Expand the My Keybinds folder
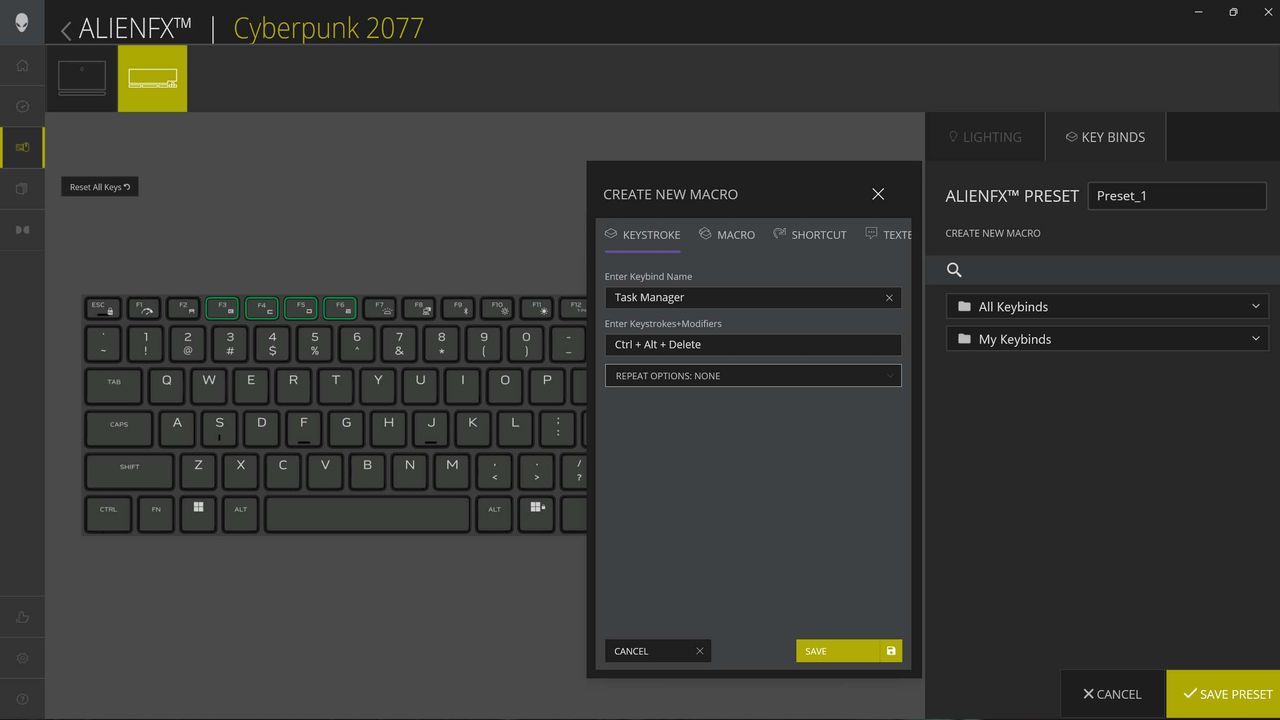The width and height of the screenshot is (1280, 720). (1107, 339)
